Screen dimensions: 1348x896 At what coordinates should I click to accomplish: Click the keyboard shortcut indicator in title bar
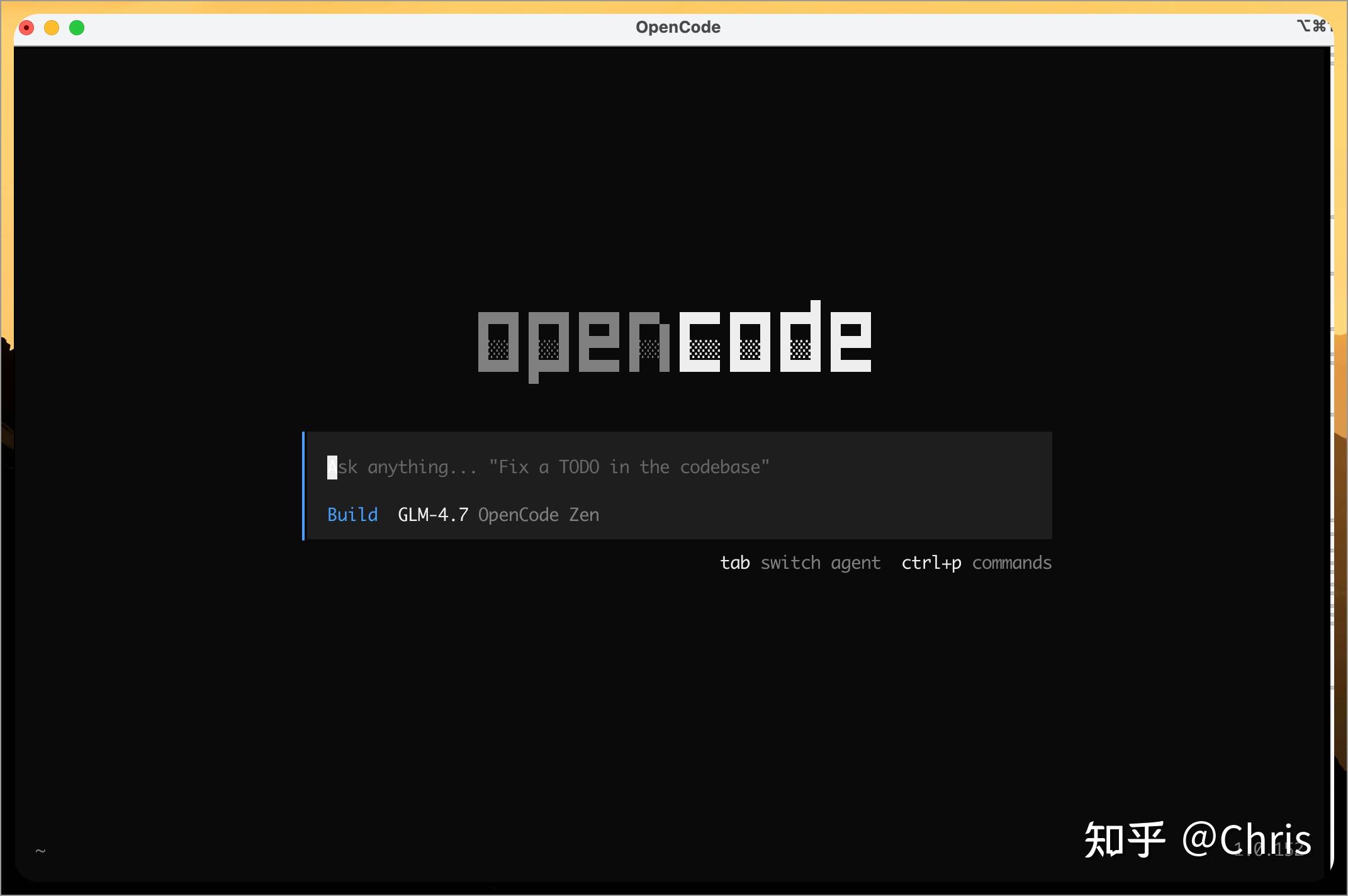point(1314,26)
